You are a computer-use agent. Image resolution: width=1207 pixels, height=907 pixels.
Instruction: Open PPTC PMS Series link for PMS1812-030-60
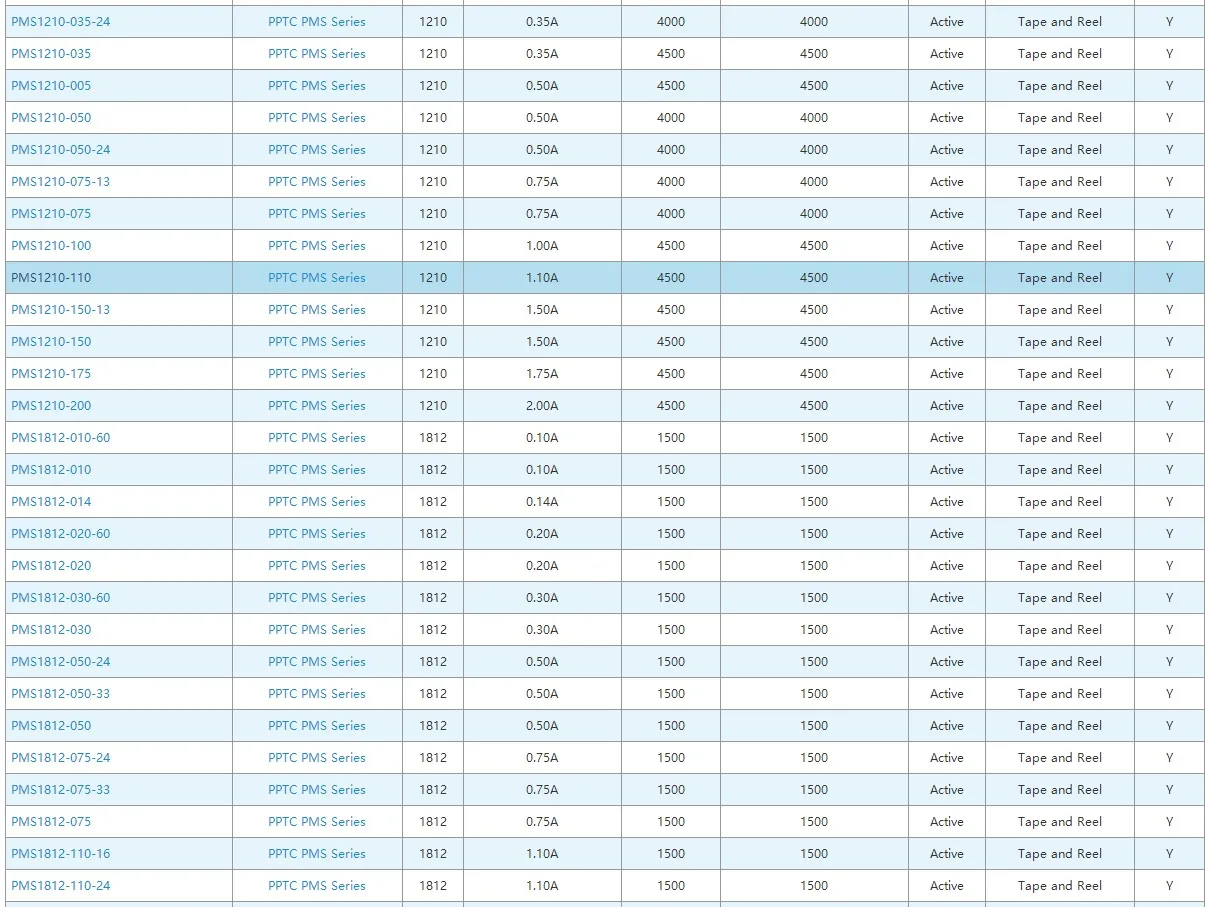point(317,598)
